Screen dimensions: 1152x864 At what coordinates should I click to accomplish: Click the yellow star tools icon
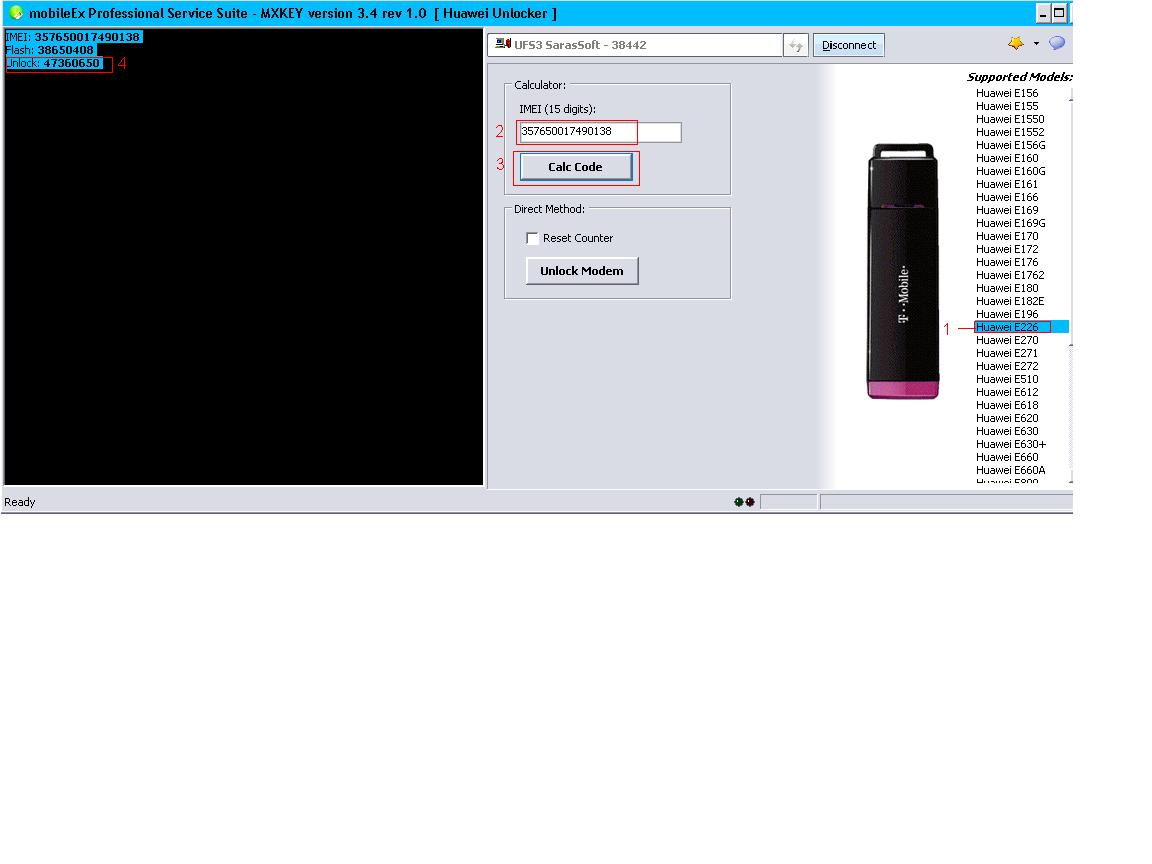click(1015, 43)
